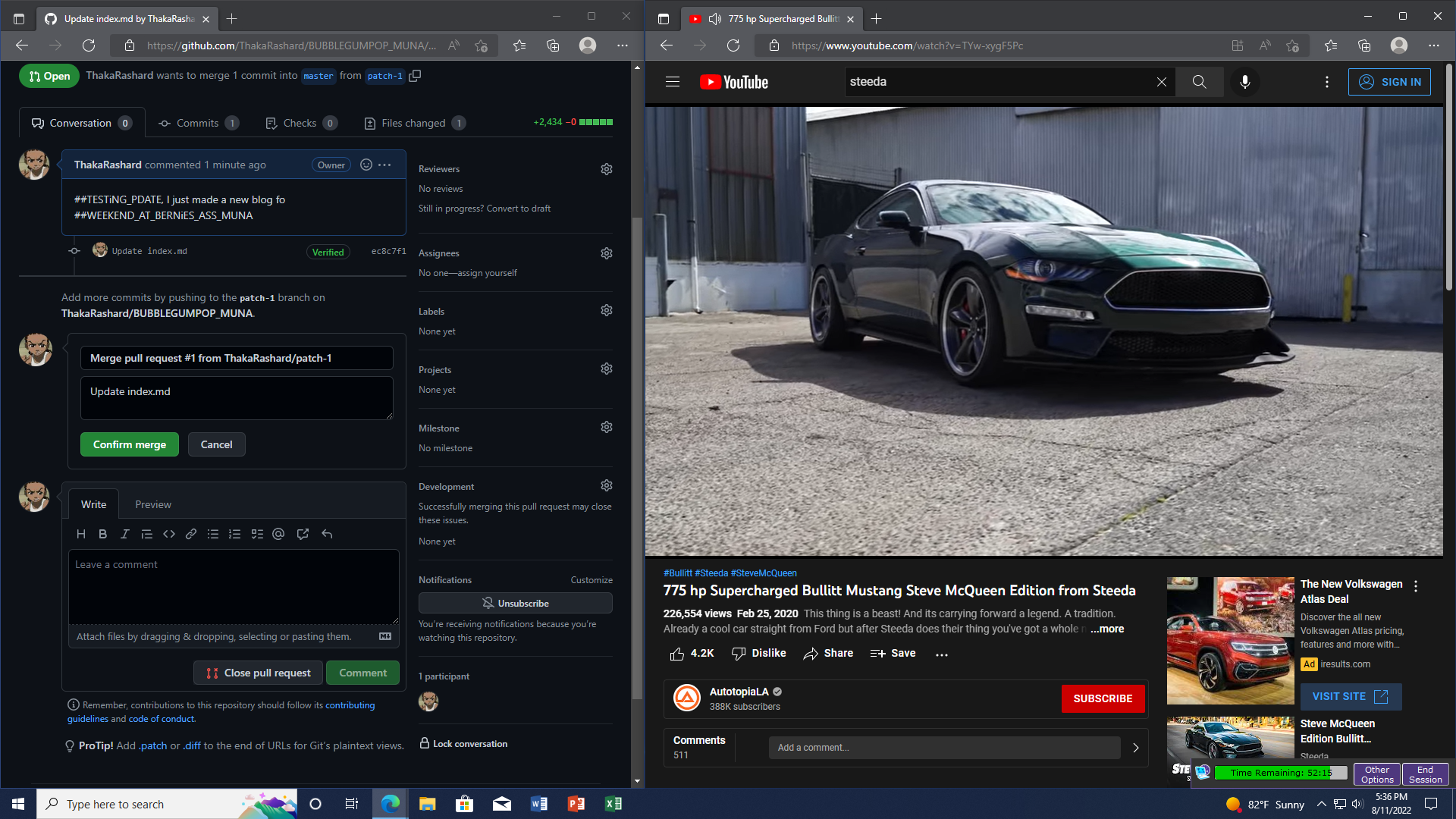Unsubscribe from pull request notifications
The width and height of the screenshot is (1456, 819).
(515, 603)
